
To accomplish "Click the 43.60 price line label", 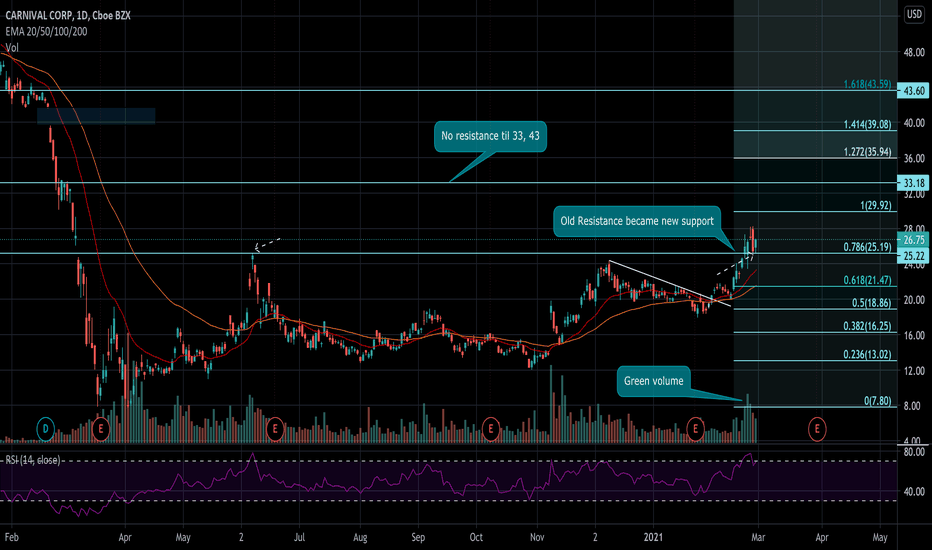I will point(913,91).
